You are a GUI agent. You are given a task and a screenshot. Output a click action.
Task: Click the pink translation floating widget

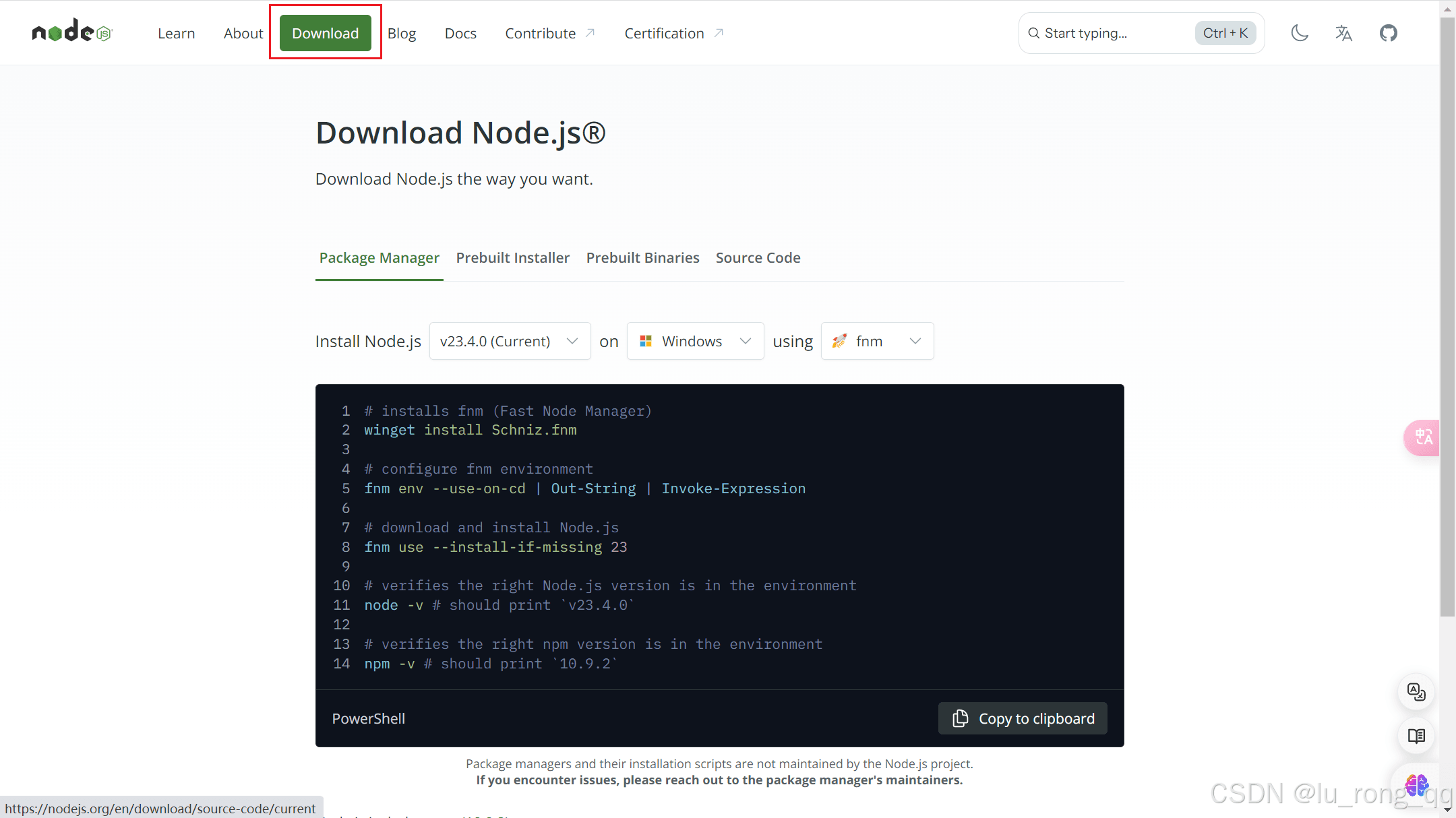pyautogui.click(x=1422, y=438)
